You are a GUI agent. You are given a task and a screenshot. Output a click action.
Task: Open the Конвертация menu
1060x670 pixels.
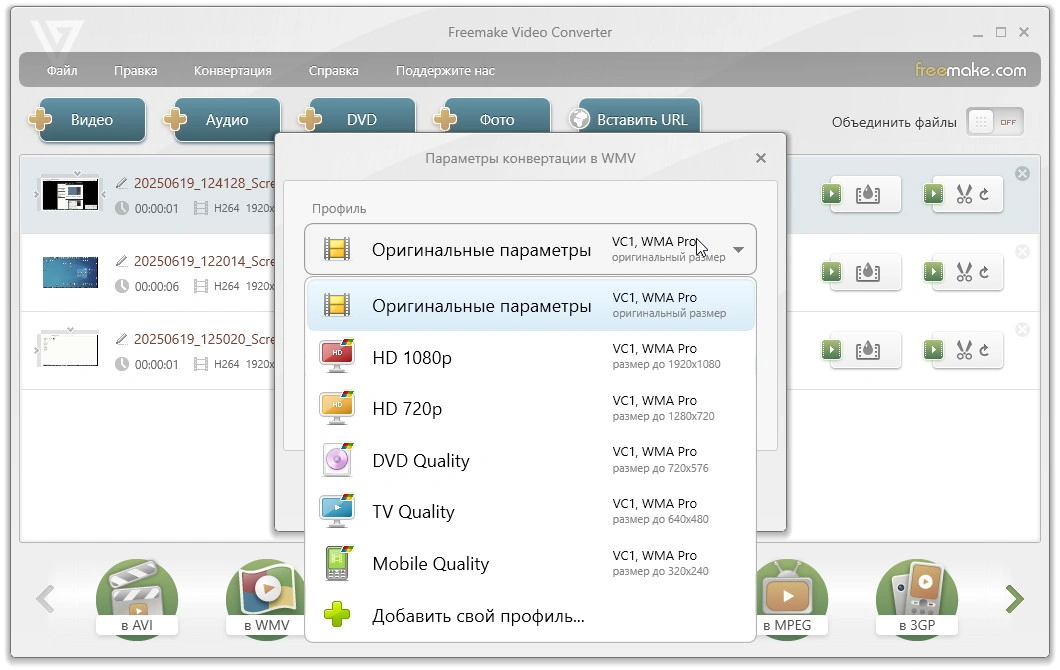233,70
